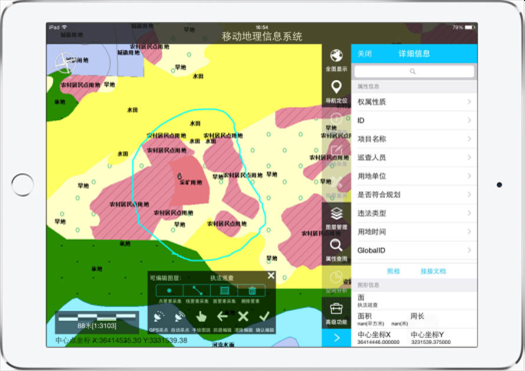Image resolution: width=525 pixels, height=371 pixels.
Task: Click the delete feature trash icon
Action: 252,291
